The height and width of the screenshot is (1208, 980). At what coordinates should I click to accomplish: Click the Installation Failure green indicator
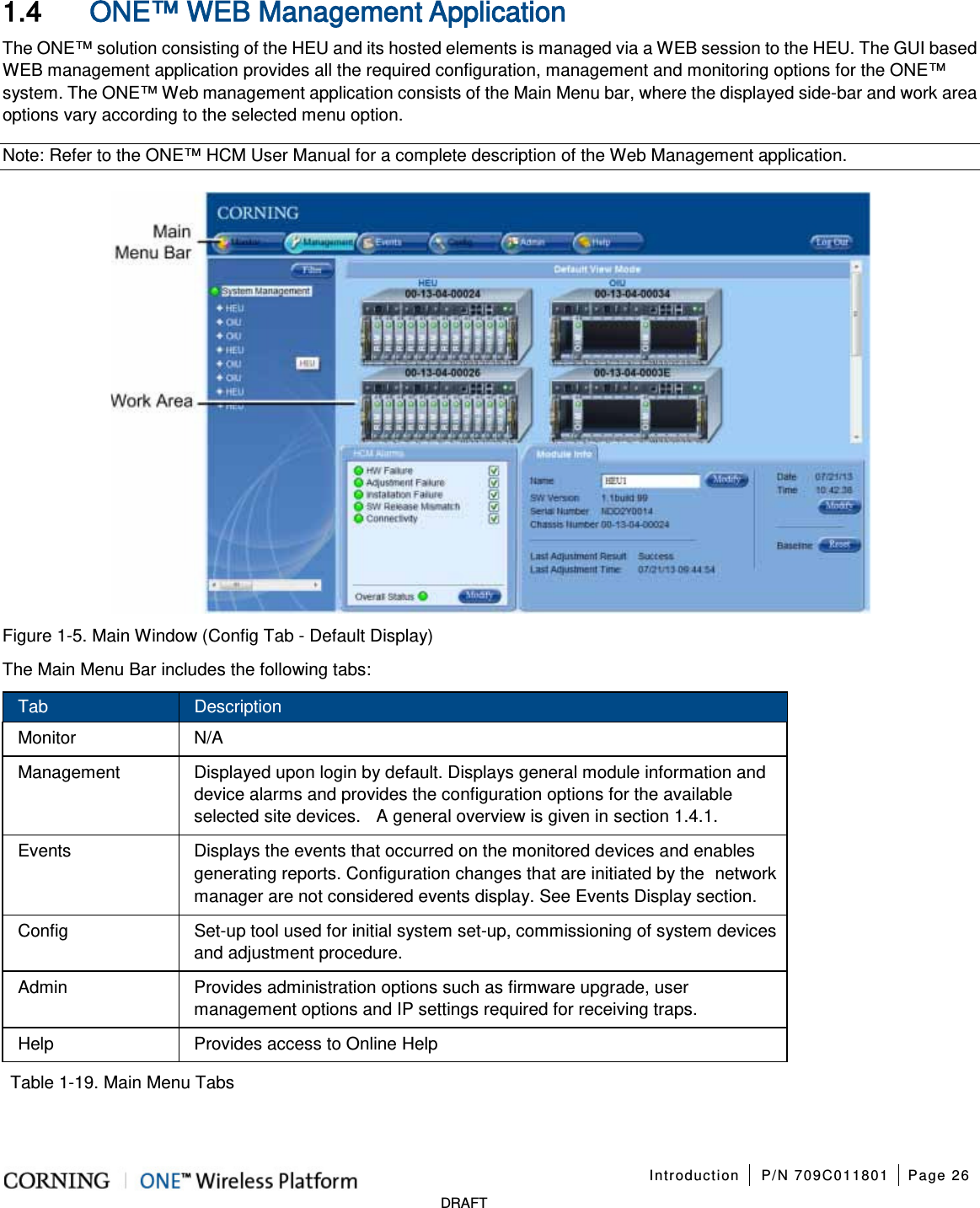point(359,495)
